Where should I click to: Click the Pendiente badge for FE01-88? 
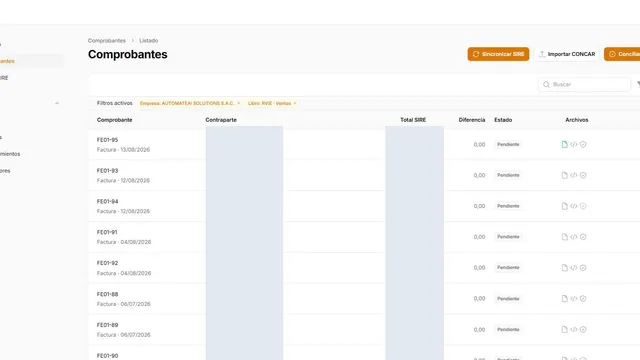click(508, 299)
